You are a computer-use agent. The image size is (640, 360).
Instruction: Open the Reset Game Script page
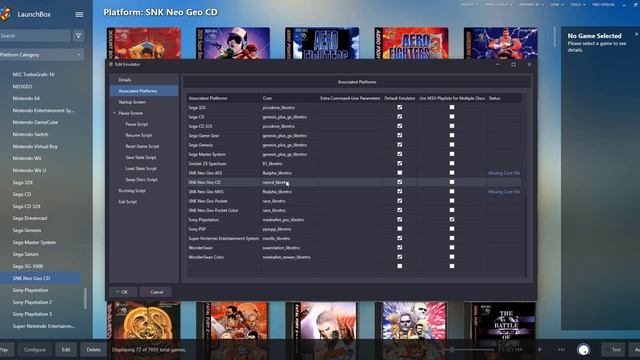point(142,146)
